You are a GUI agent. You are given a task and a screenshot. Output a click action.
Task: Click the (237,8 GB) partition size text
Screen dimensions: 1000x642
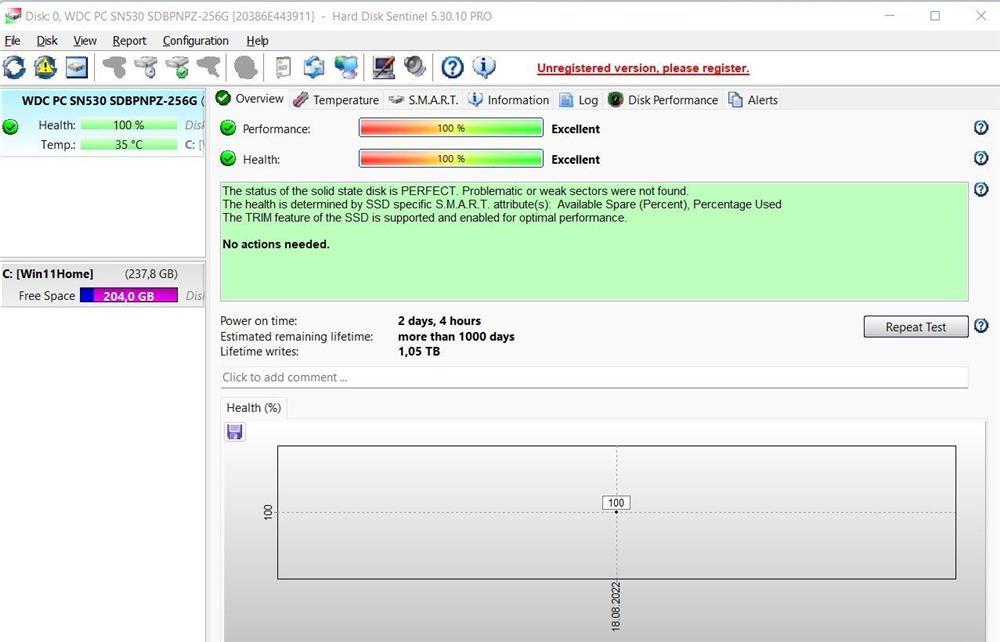pyautogui.click(x=151, y=274)
